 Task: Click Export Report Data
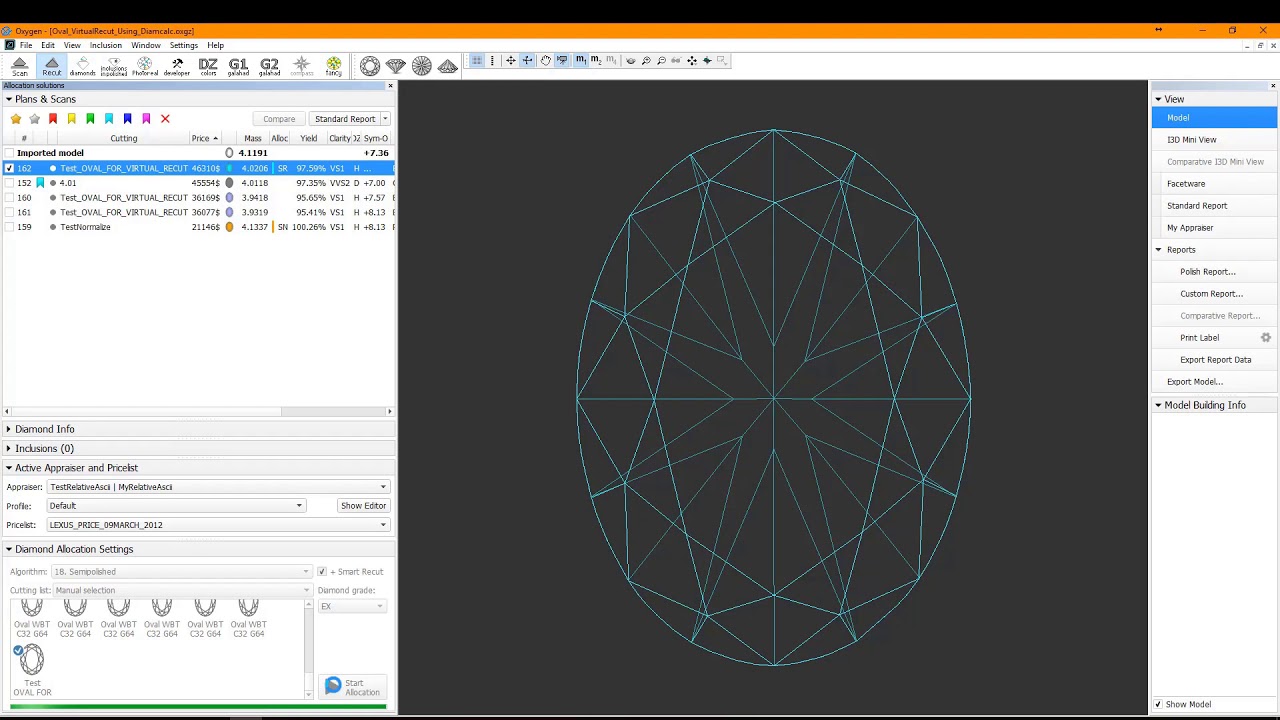1215,360
